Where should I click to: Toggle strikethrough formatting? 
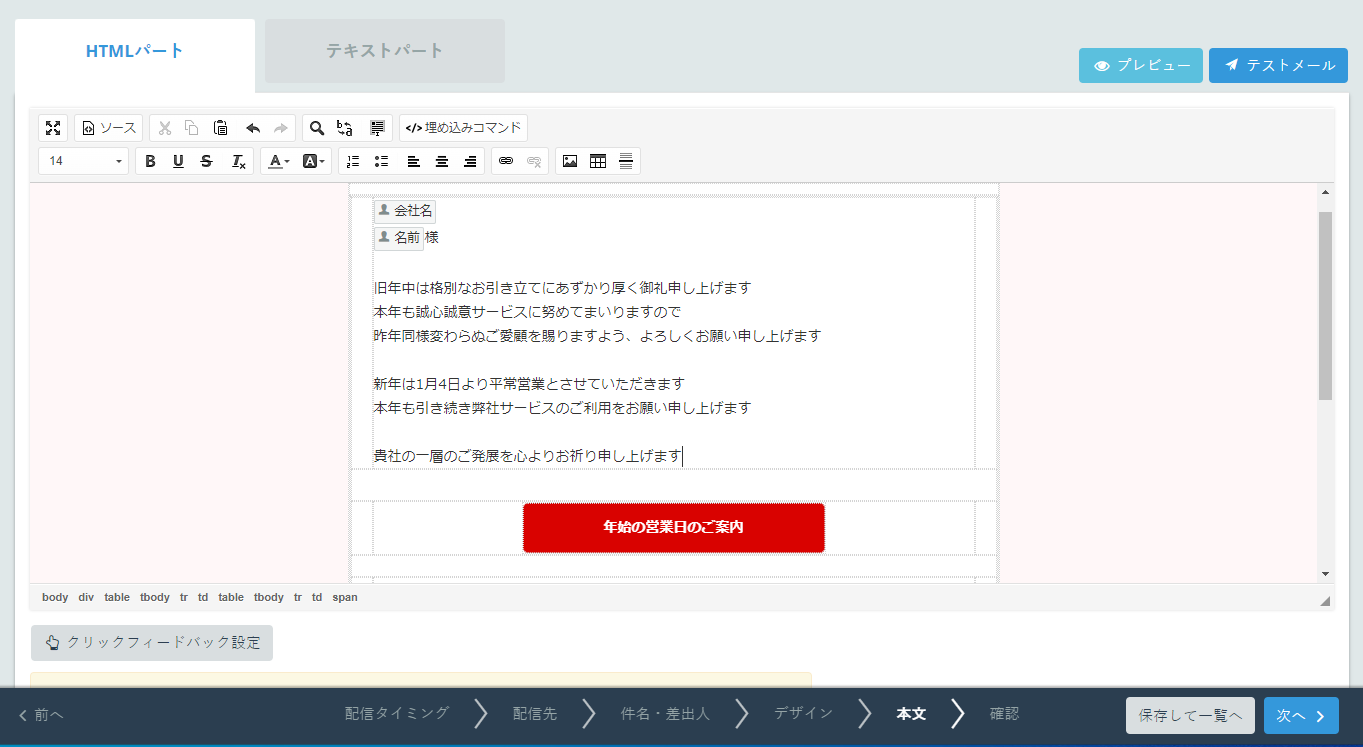(x=206, y=161)
